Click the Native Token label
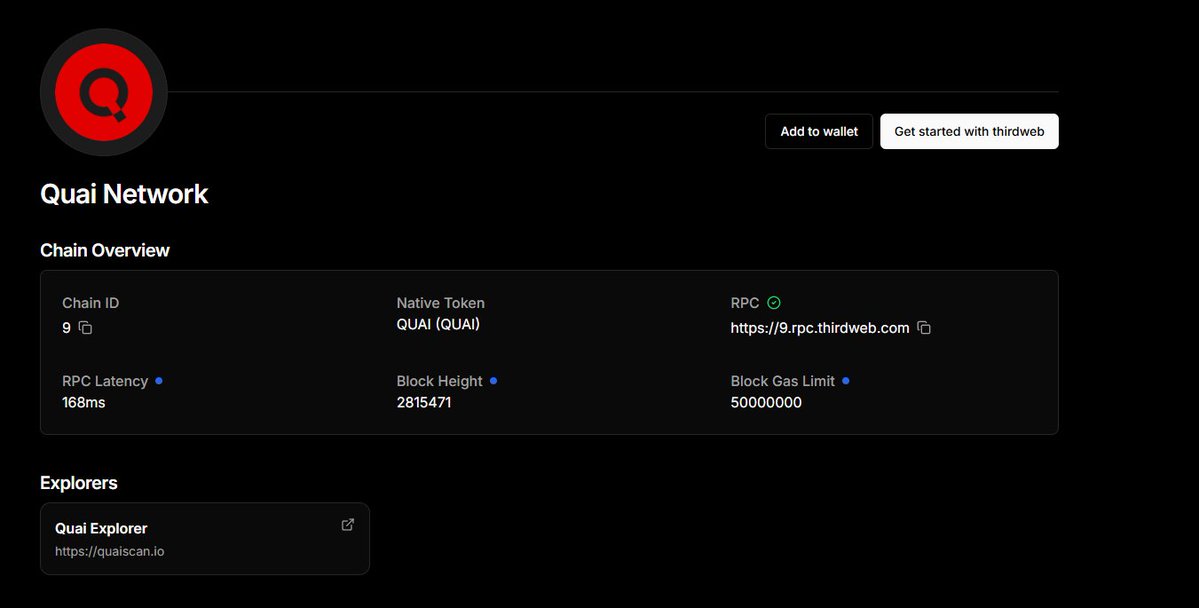 coord(440,303)
